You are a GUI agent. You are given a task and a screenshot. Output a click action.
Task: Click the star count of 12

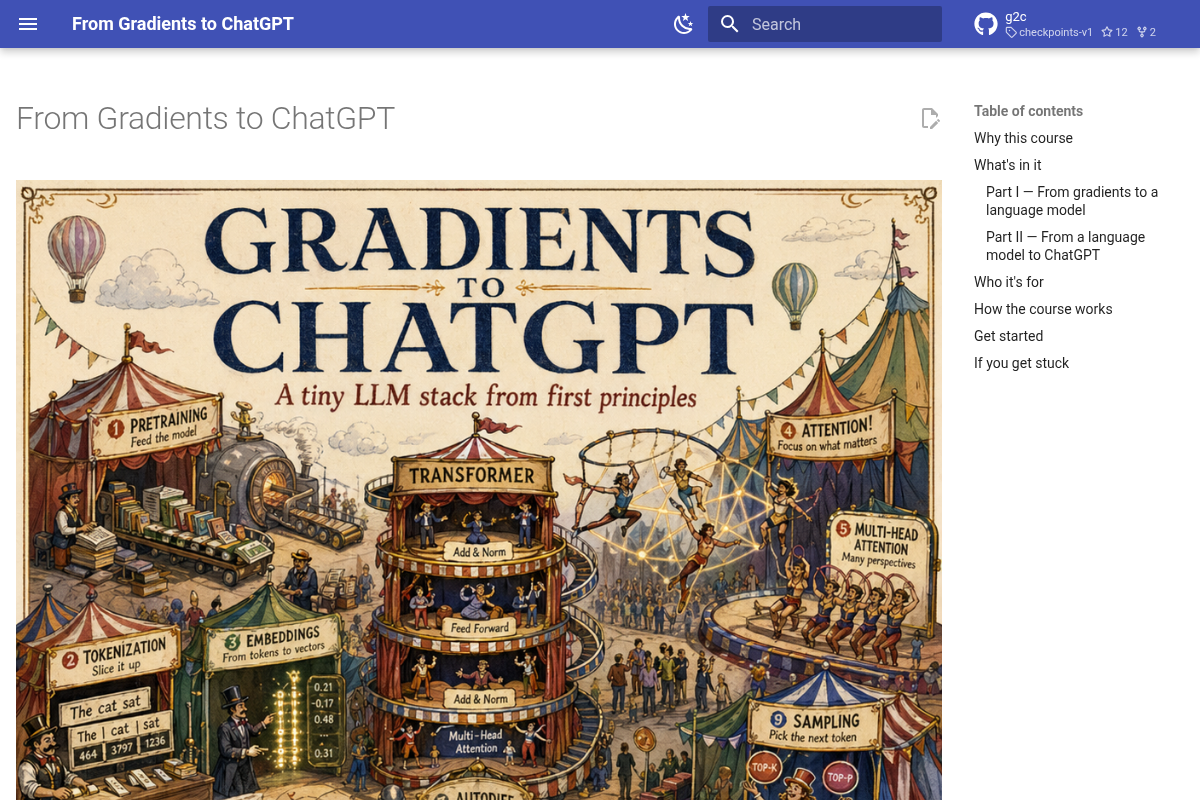pyautogui.click(x=1114, y=32)
